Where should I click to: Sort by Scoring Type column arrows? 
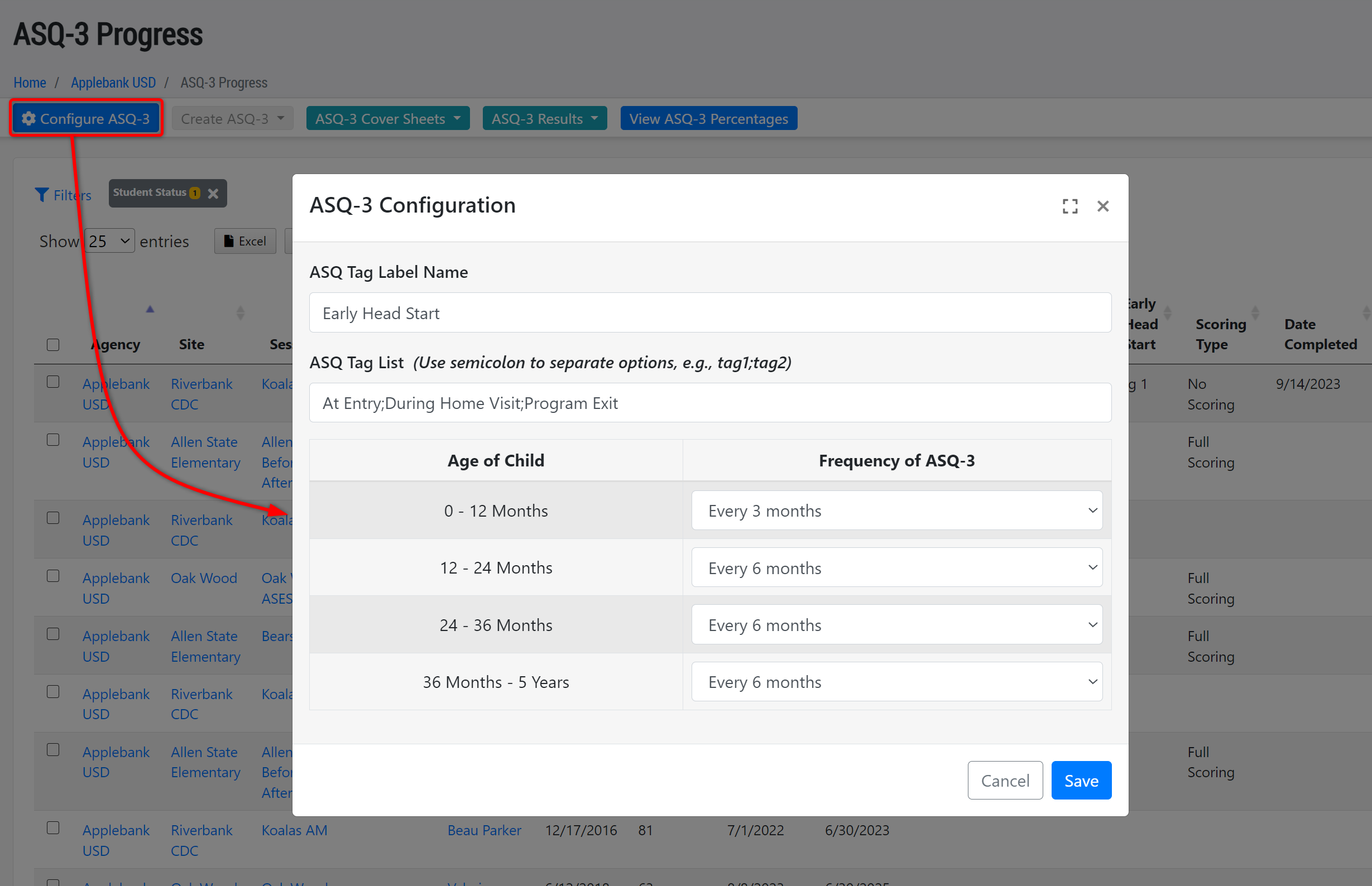(1255, 313)
